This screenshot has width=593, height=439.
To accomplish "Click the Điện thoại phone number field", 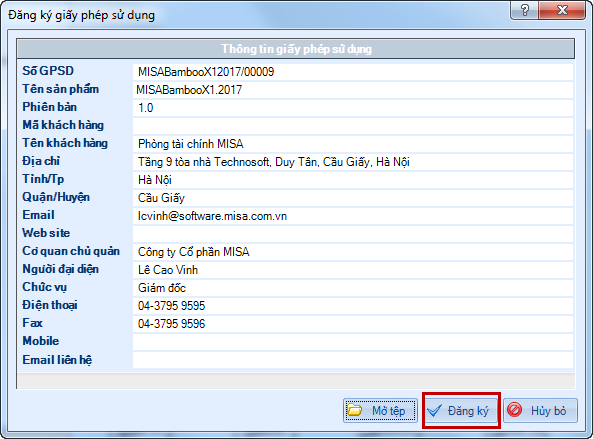I will (353, 306).
